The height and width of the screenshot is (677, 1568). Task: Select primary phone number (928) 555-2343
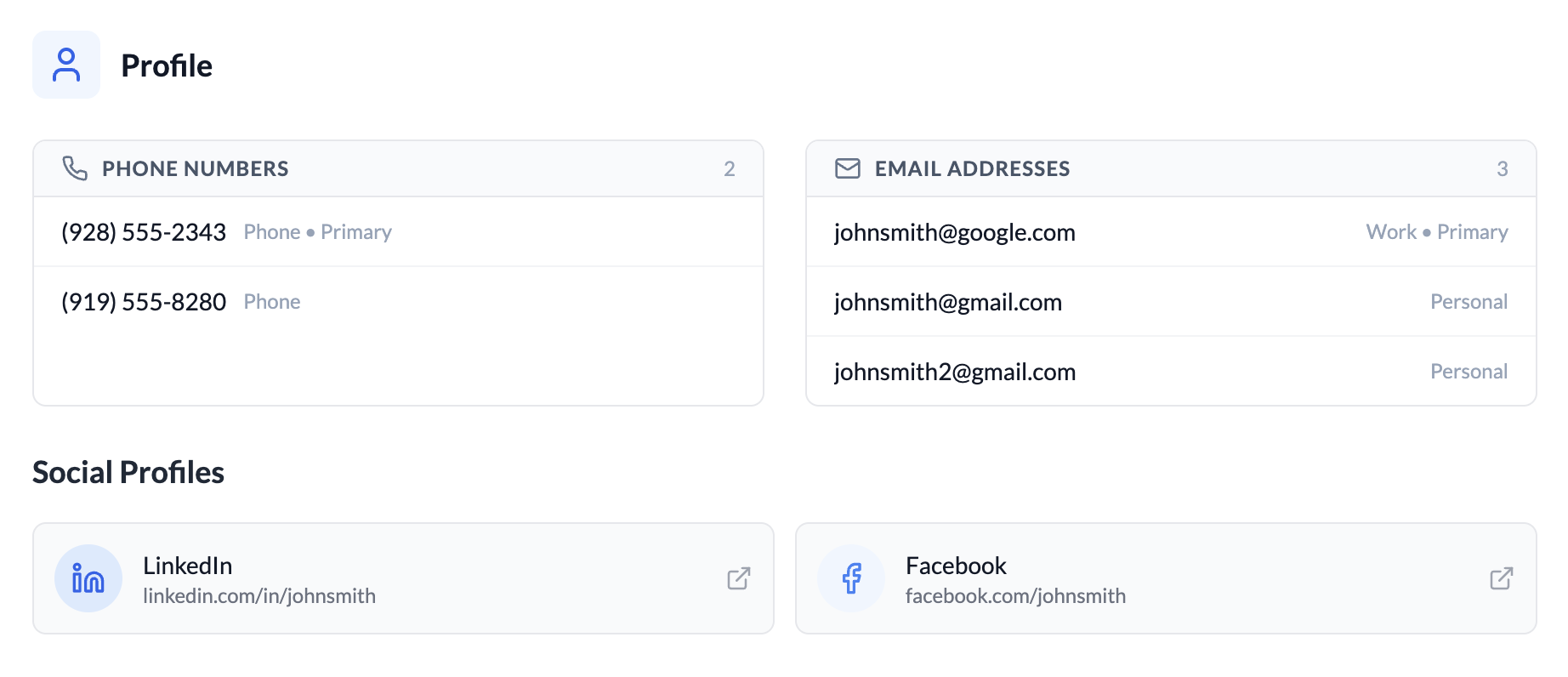point(144,232)
